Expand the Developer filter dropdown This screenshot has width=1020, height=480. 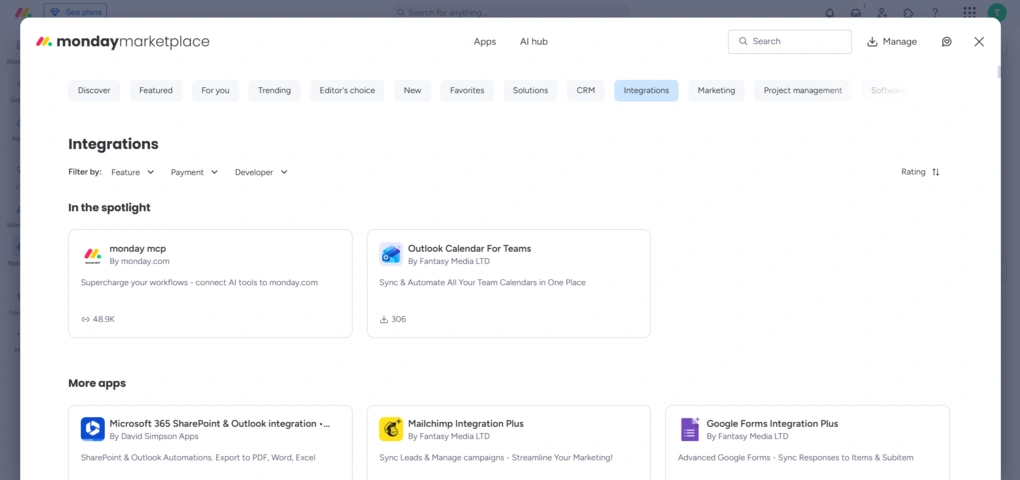262,172
